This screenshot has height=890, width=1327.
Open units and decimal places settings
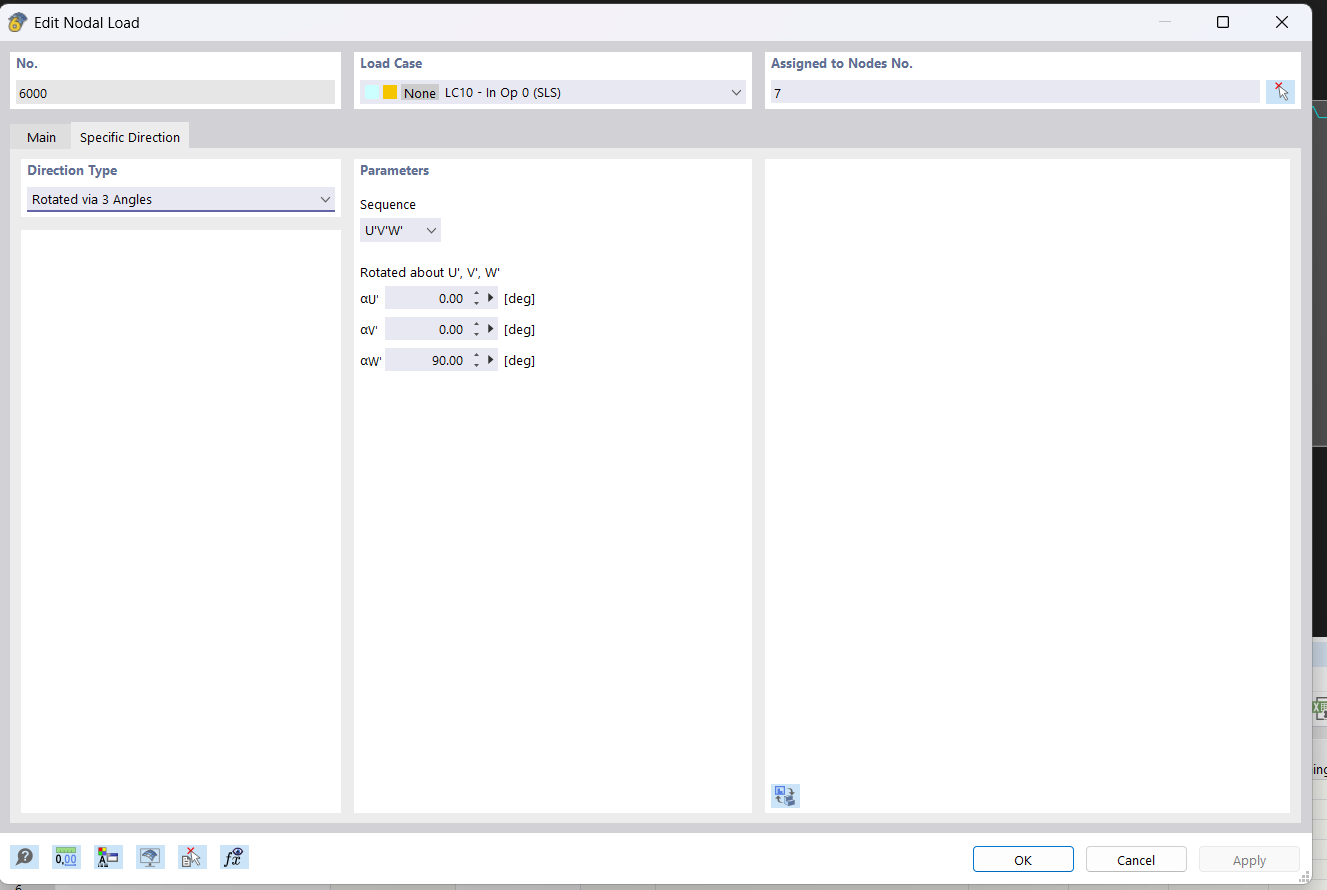click(x=66, y=857)
